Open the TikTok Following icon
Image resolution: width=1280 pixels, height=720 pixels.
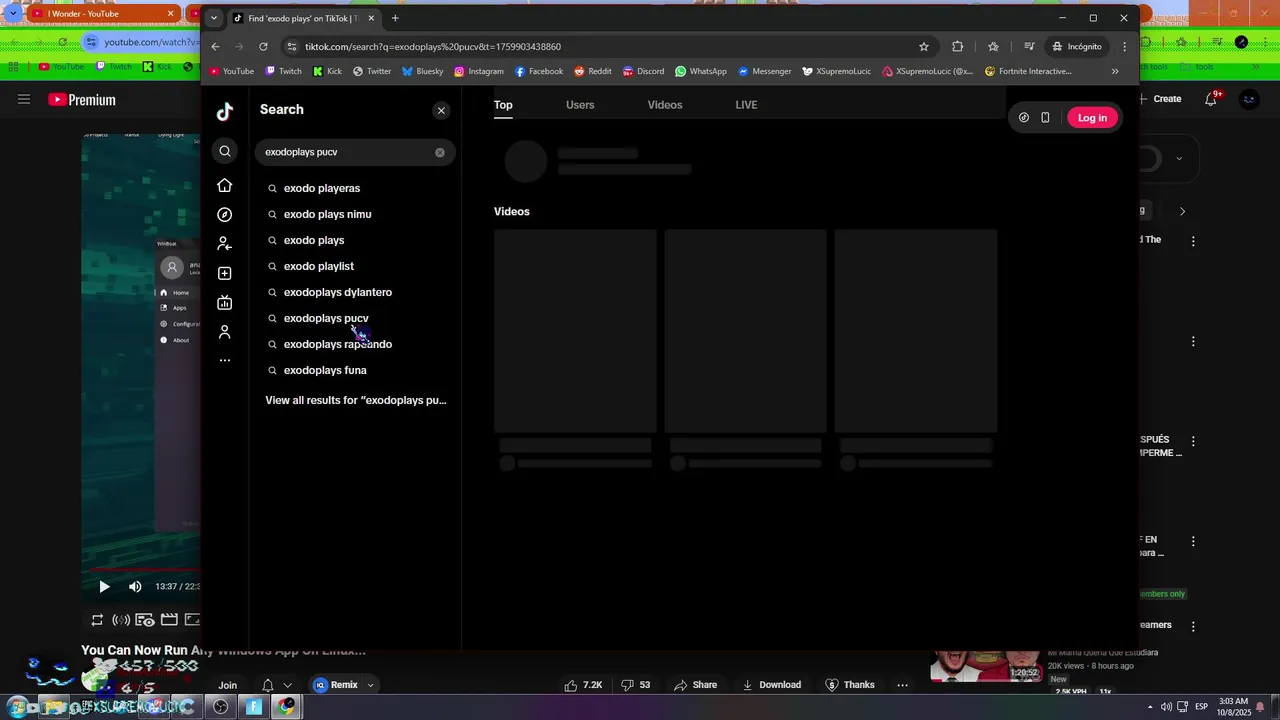225,244
